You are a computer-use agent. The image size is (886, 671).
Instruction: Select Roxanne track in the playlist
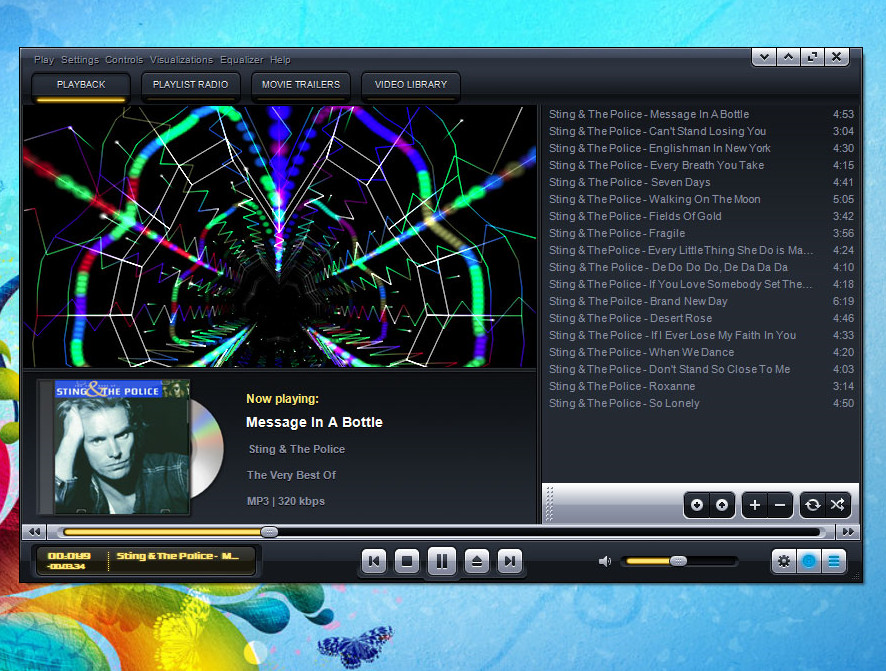(701, 386)
